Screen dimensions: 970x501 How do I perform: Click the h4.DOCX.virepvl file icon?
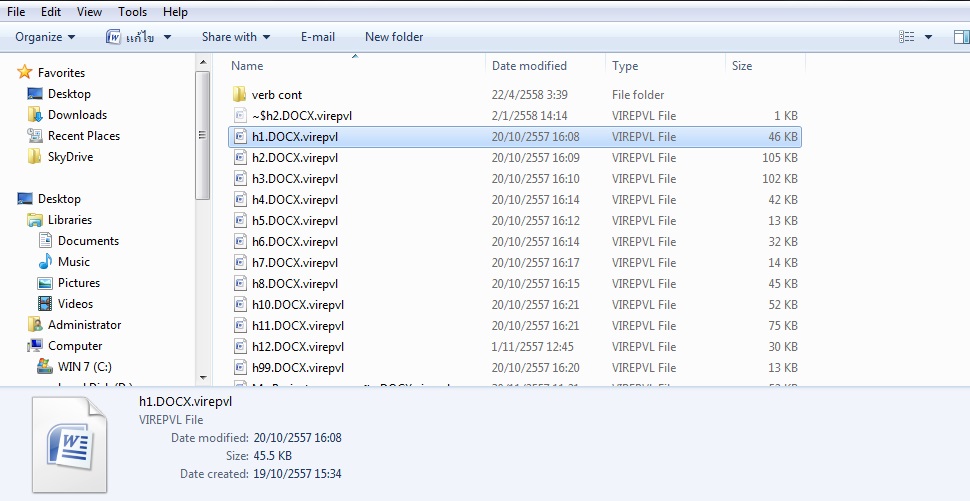tap(241, 200)
